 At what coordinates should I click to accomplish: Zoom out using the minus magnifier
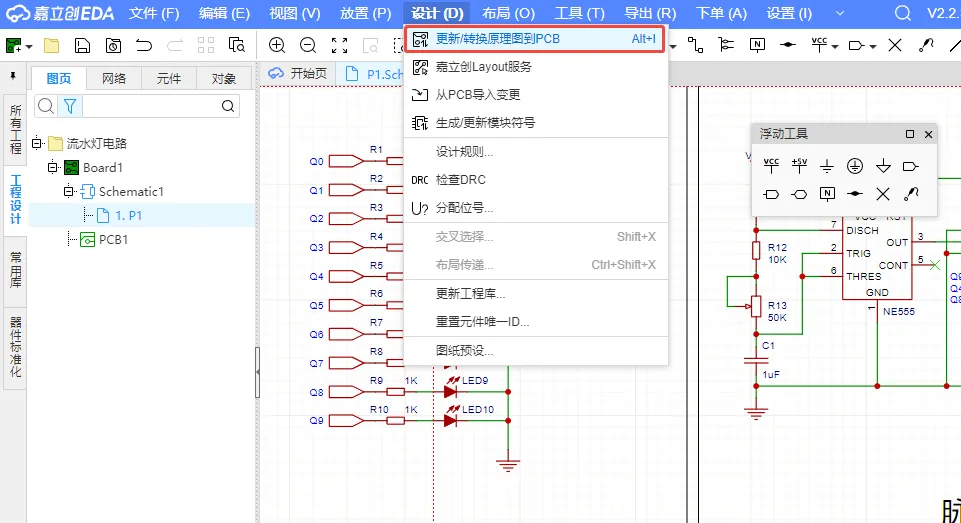coord(308,45)
